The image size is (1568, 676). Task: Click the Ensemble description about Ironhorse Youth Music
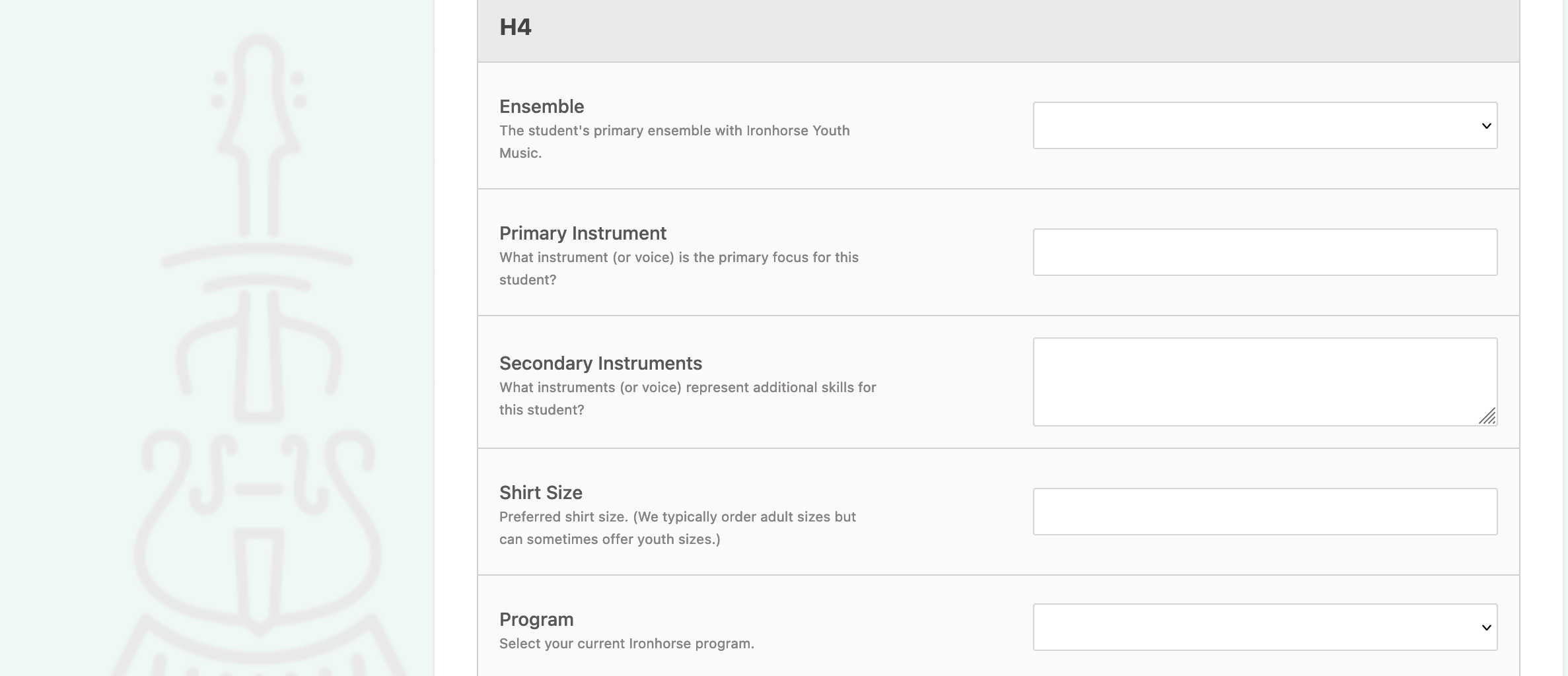coord(674,141)
